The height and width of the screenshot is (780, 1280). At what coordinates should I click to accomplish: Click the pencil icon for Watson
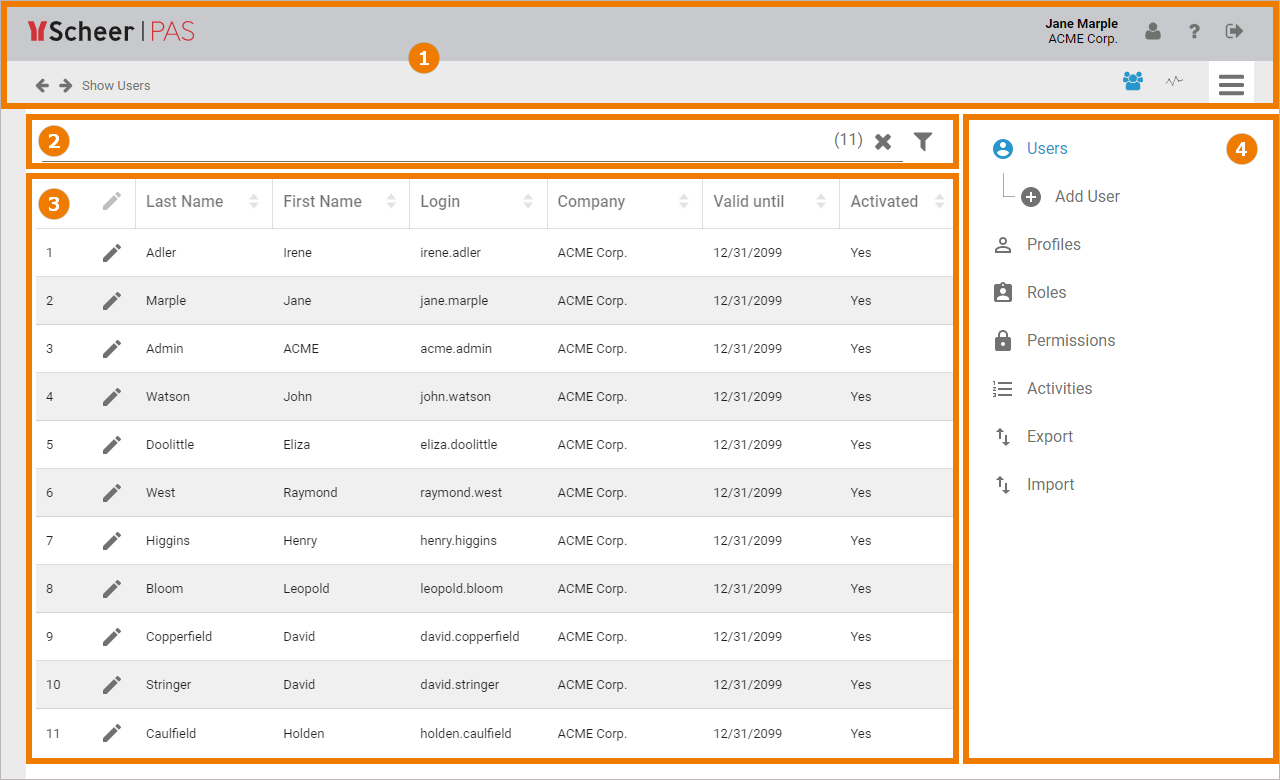(x=112, y=397)
